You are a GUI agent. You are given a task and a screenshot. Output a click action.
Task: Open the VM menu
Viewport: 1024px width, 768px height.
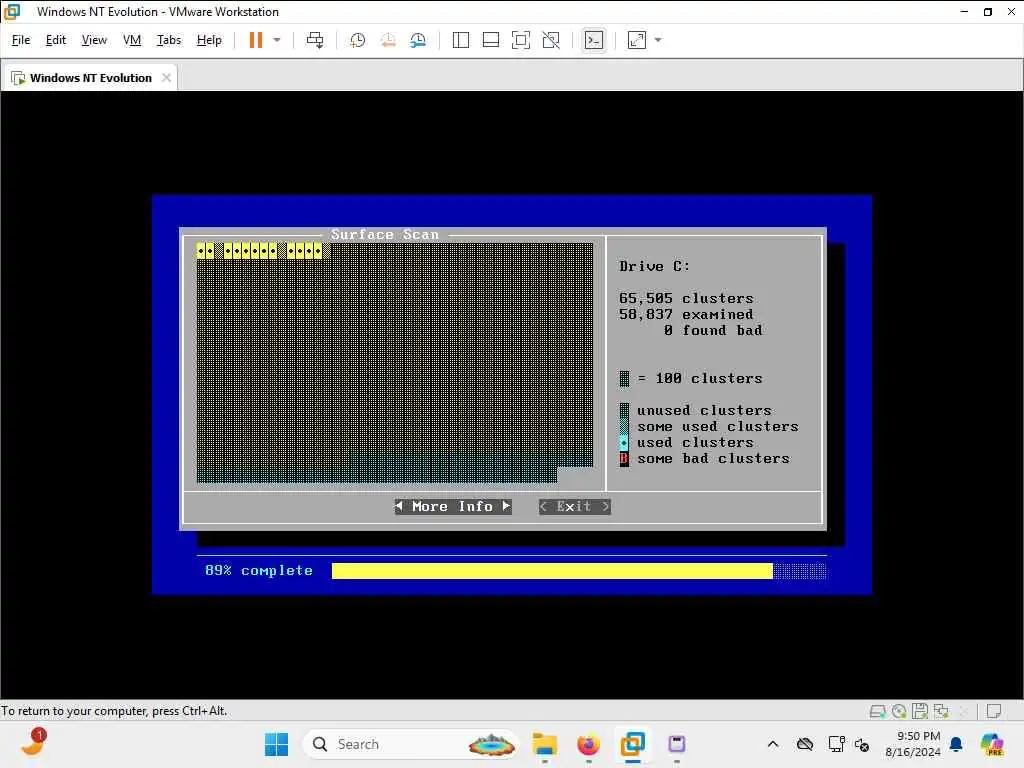coord(132,40)
